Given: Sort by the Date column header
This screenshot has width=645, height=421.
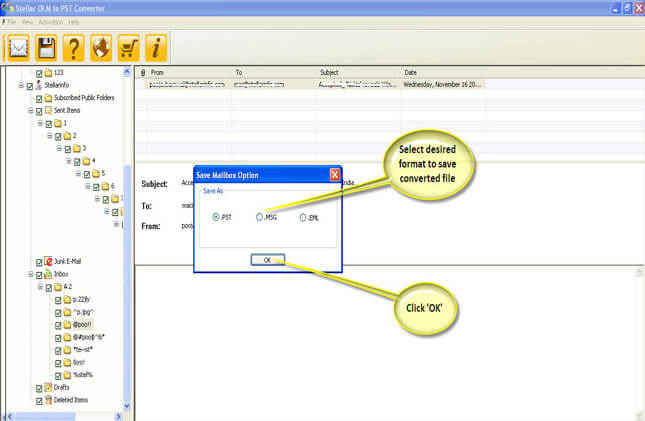Looking at the screenshot, I should [410, 72].
